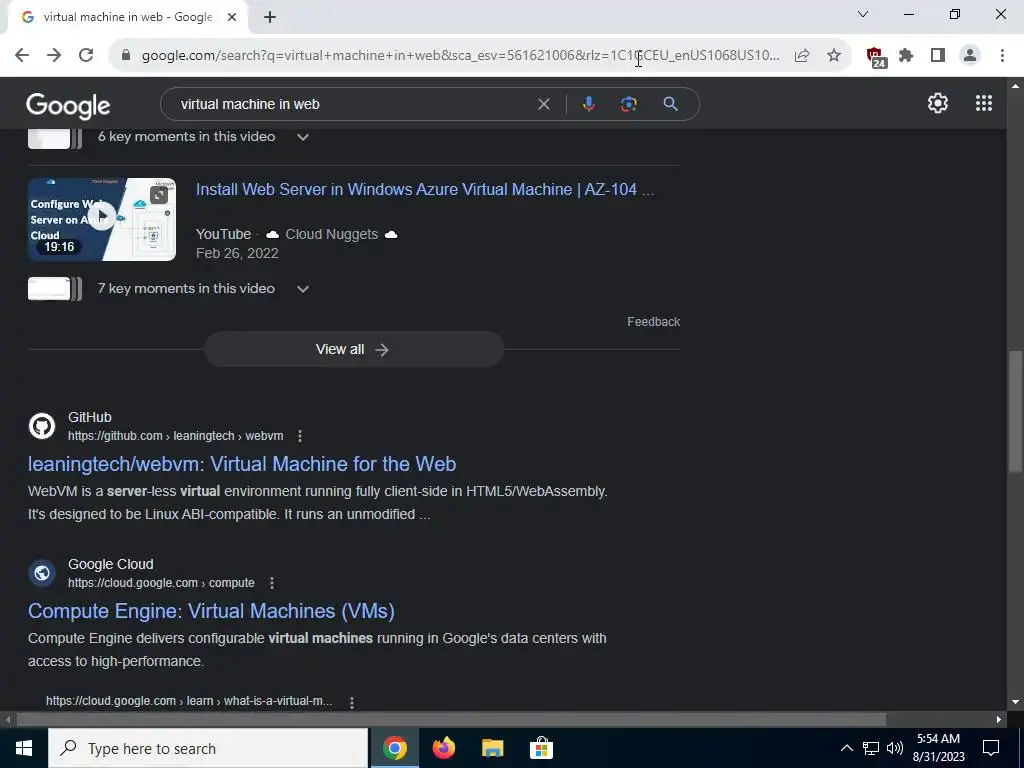The height and width of the screenshot is (768, 1024).
Task: Click the GitHub favicon logo
Action: coord(42,426)
